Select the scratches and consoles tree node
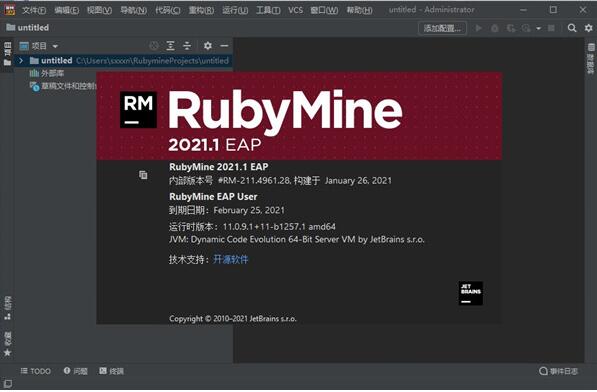The height and width of the screenshot is (392, 597). [63, 86]
